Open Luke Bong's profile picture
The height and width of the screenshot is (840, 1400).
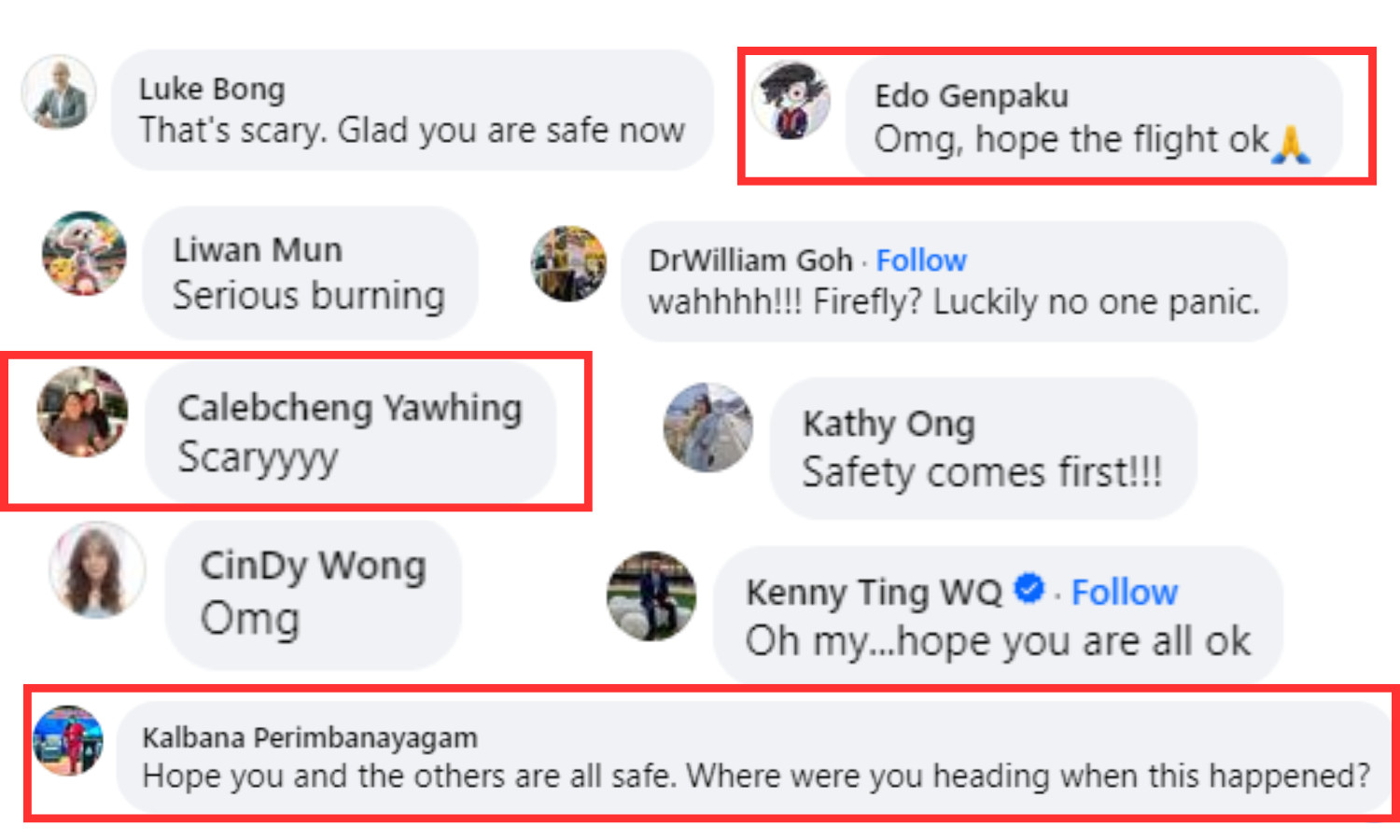pos(59,92)
